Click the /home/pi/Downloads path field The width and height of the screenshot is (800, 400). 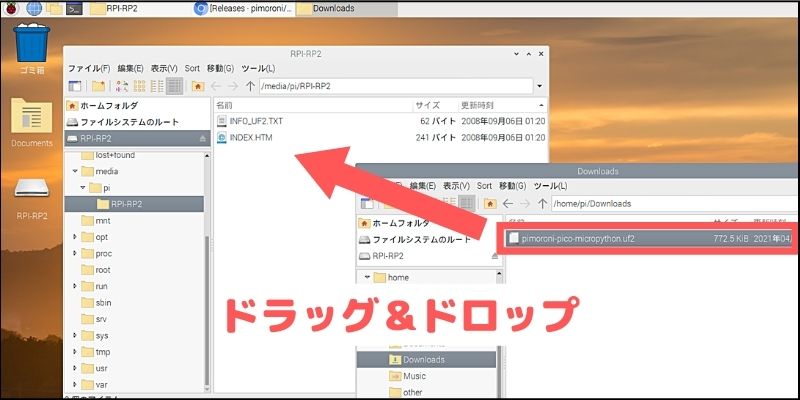pos(675,204)
